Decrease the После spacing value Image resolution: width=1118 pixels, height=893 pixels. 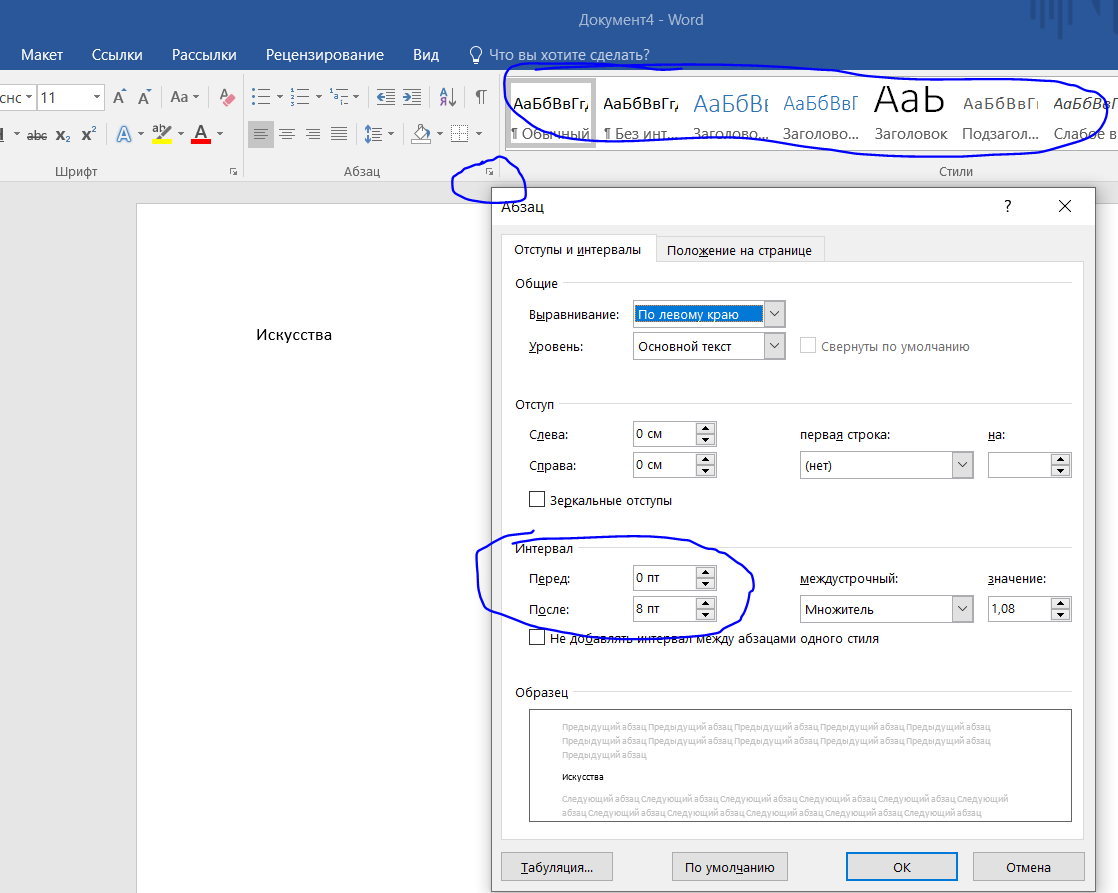[706, 615]
